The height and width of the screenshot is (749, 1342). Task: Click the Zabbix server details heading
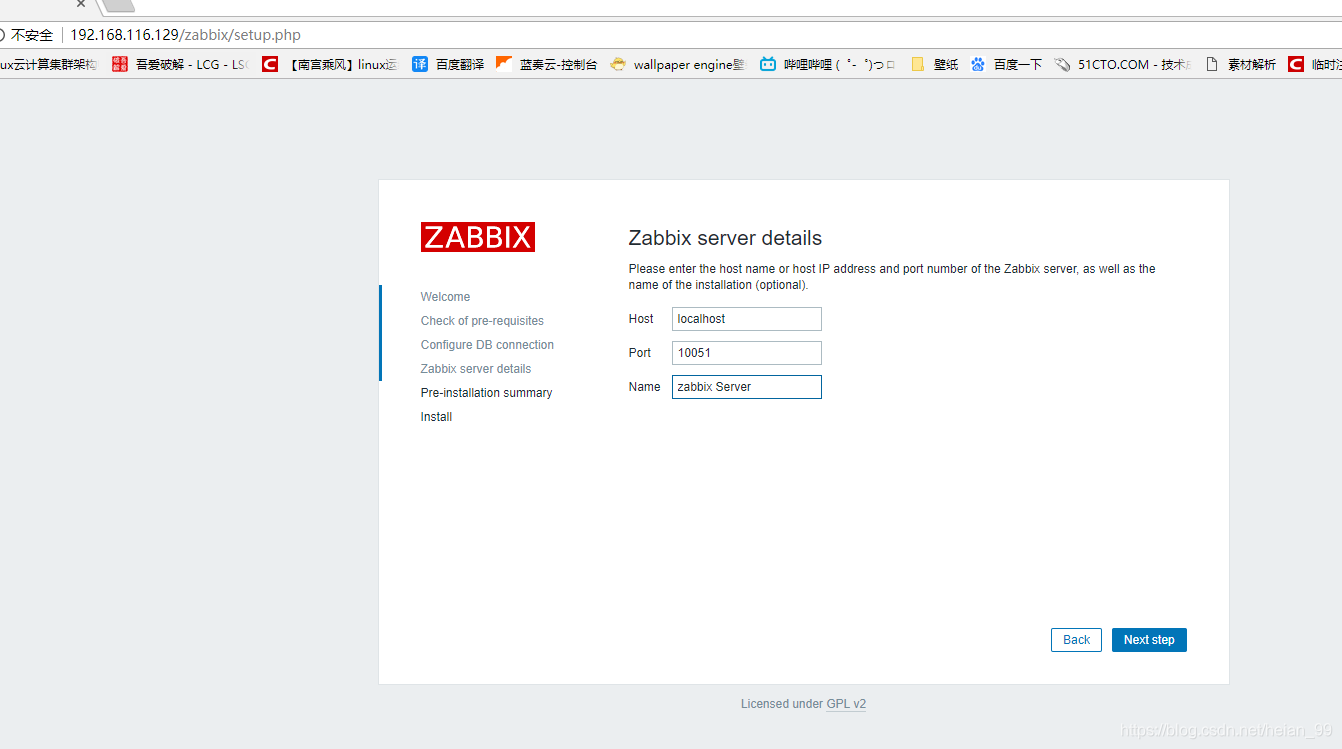tap(725, 238)
